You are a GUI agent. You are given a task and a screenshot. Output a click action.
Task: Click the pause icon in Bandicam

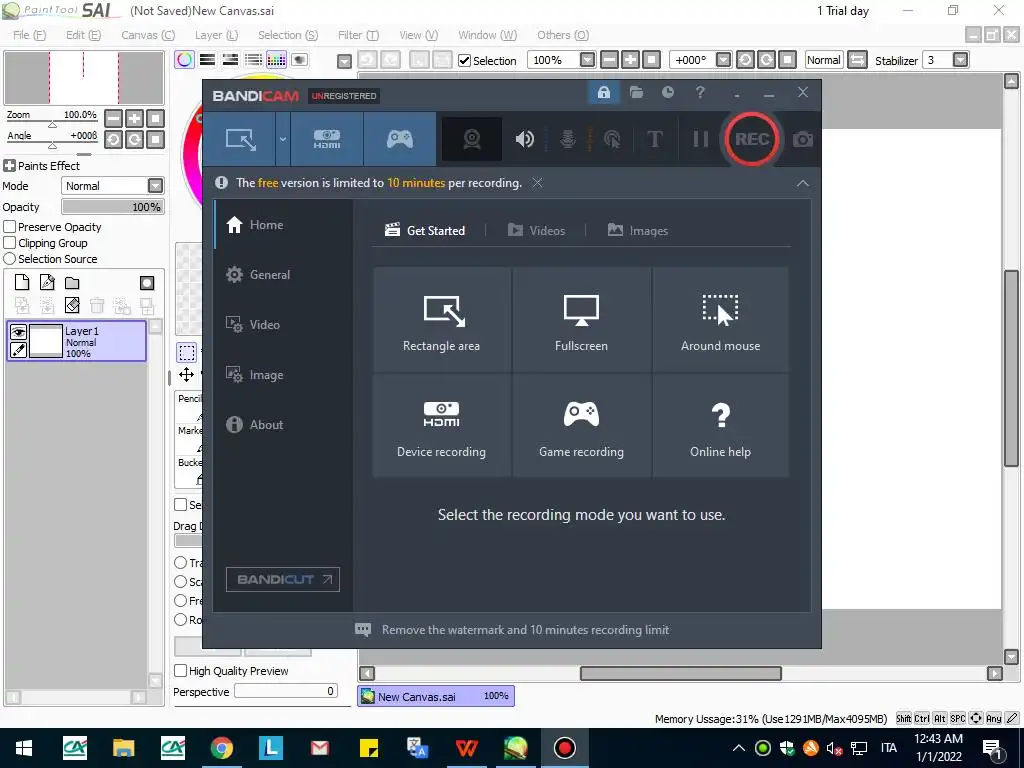point(700,139)
